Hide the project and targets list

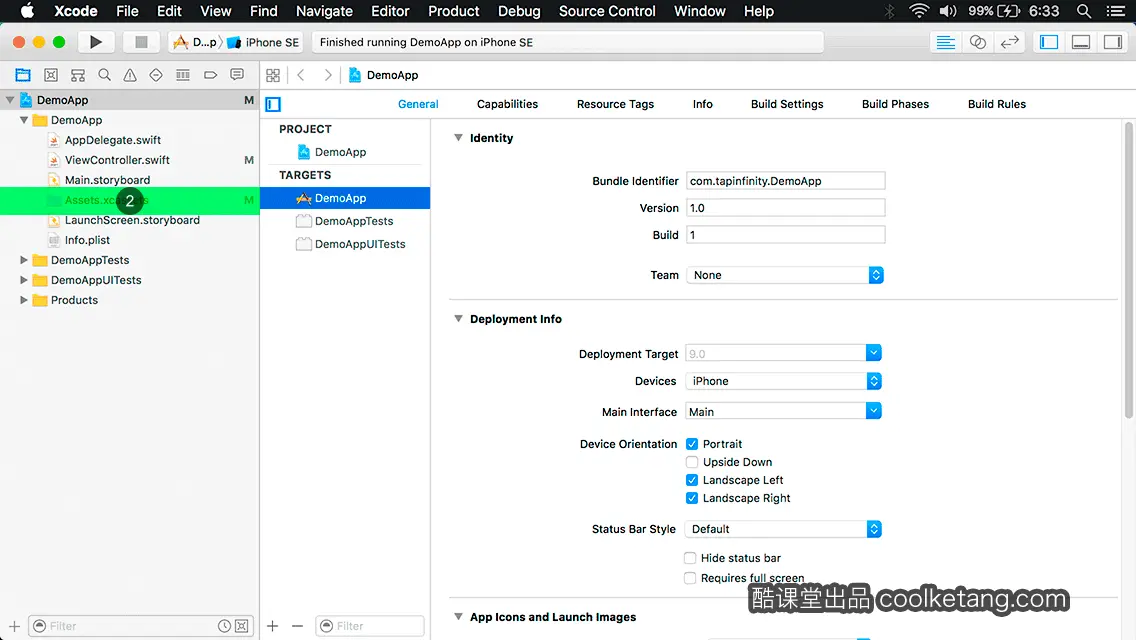coord(273,104)
